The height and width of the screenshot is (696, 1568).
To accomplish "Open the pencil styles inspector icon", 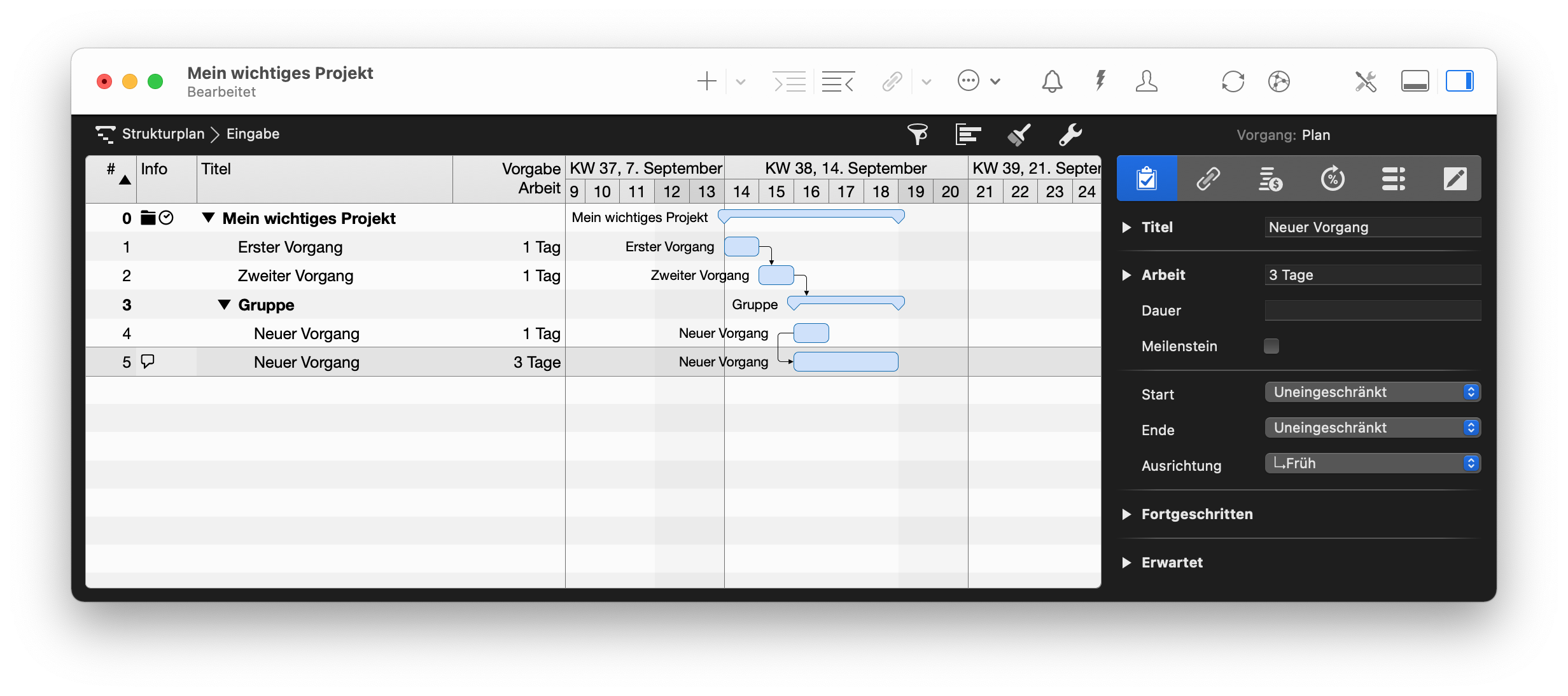I will [x=1455, y=178].
